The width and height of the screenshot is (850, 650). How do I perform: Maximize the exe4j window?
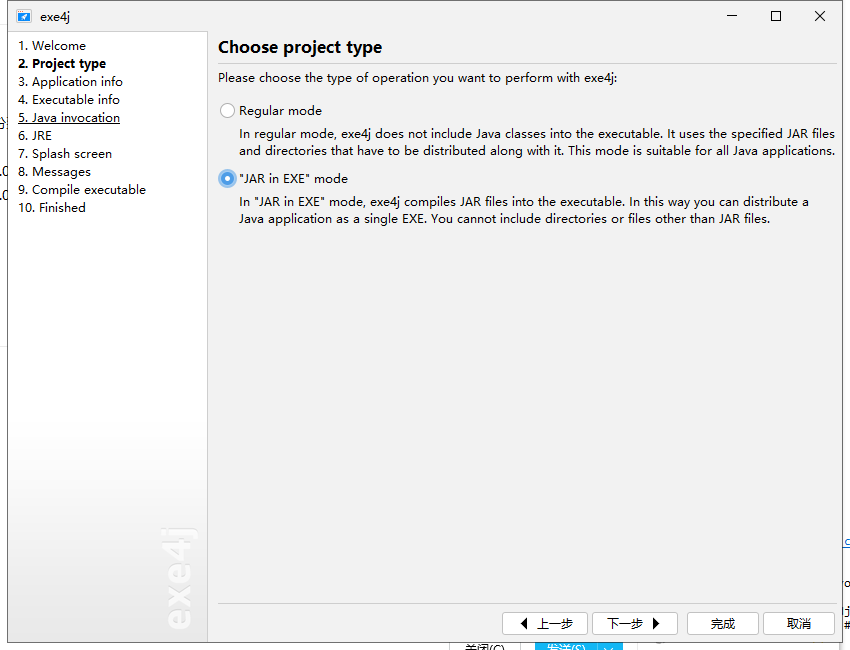pos(776,16)
